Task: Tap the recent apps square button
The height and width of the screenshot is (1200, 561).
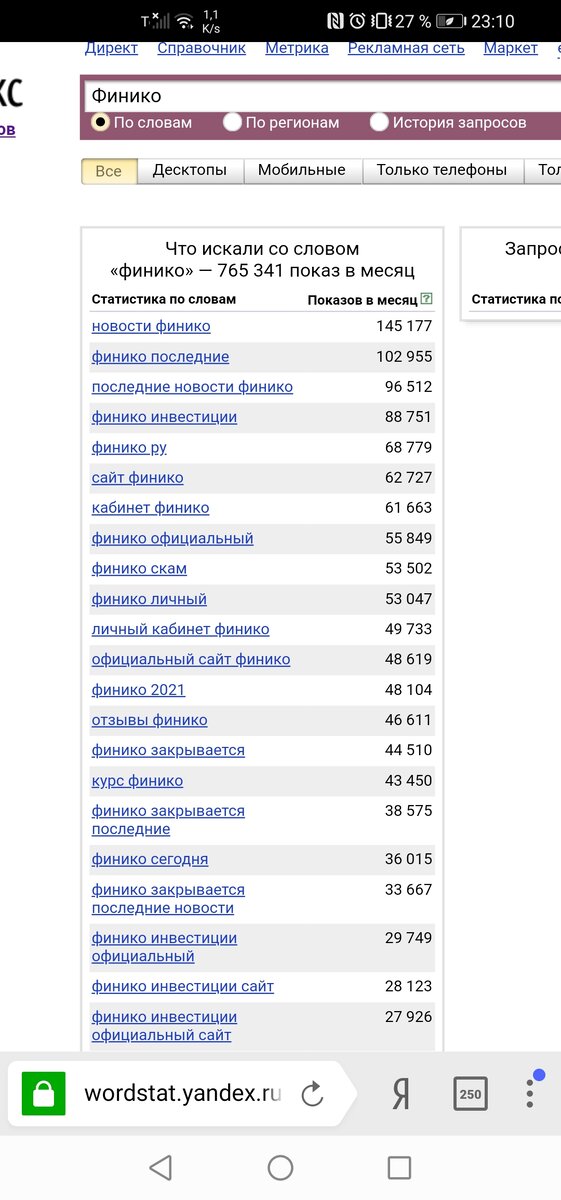Action: tap(399, 1167)
